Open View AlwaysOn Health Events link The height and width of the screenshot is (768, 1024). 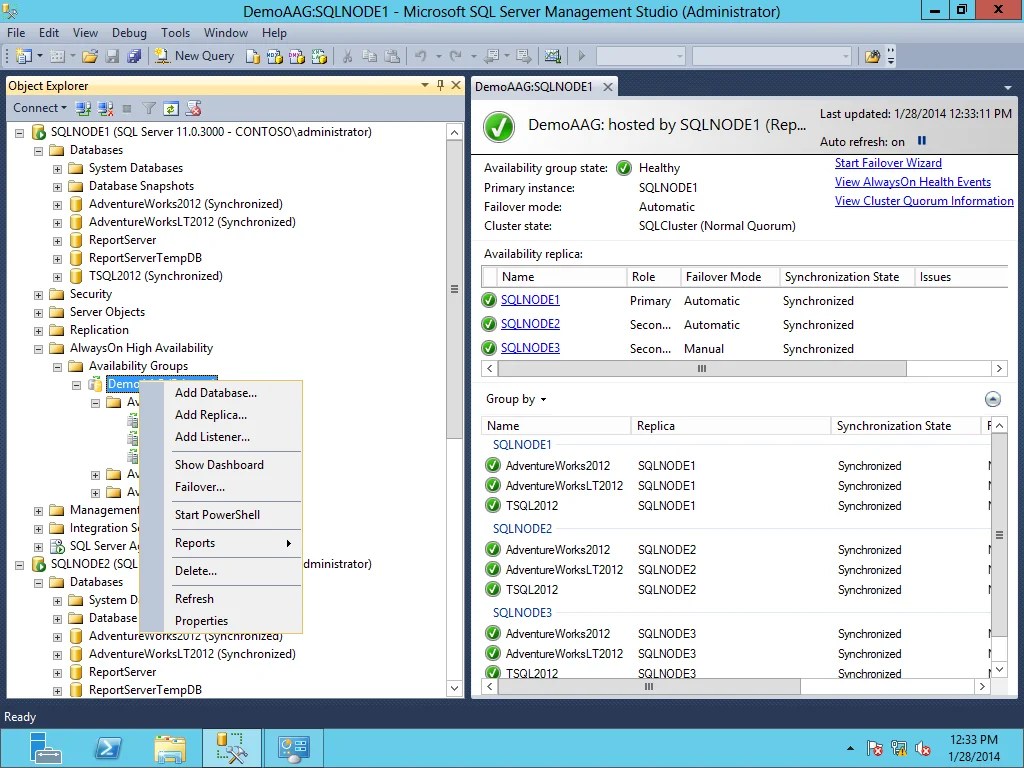(913, 182)
